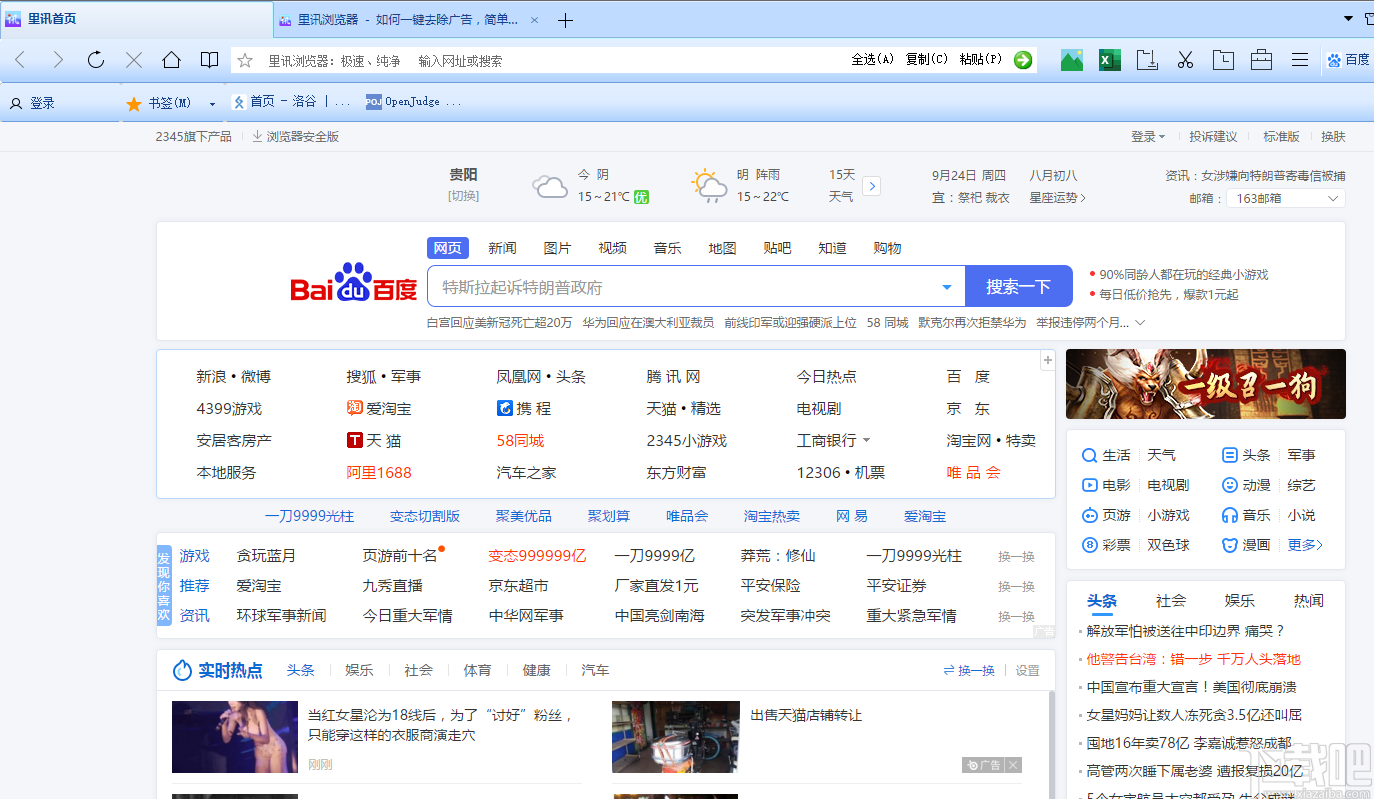
Task: Close the 出售天猫店铺转让 ad
Action: point(1014,765)
